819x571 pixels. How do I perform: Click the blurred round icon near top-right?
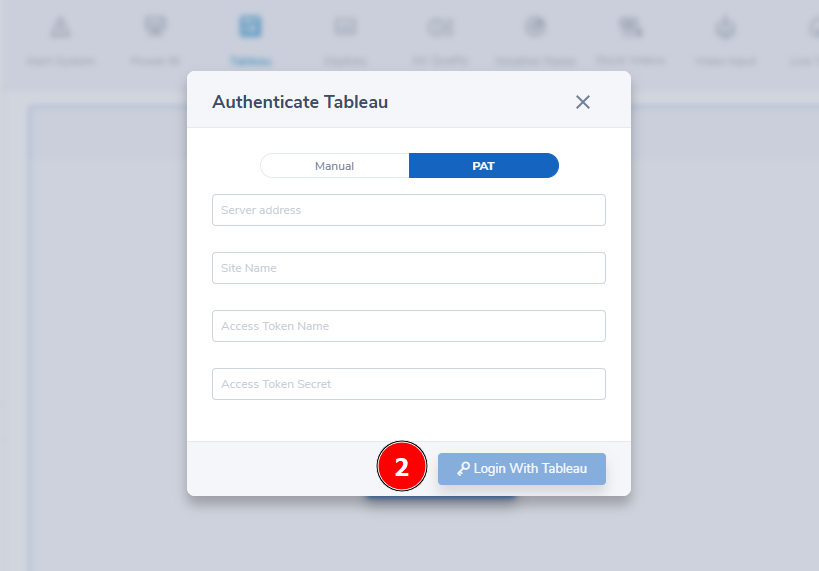[x=726, y=27]
